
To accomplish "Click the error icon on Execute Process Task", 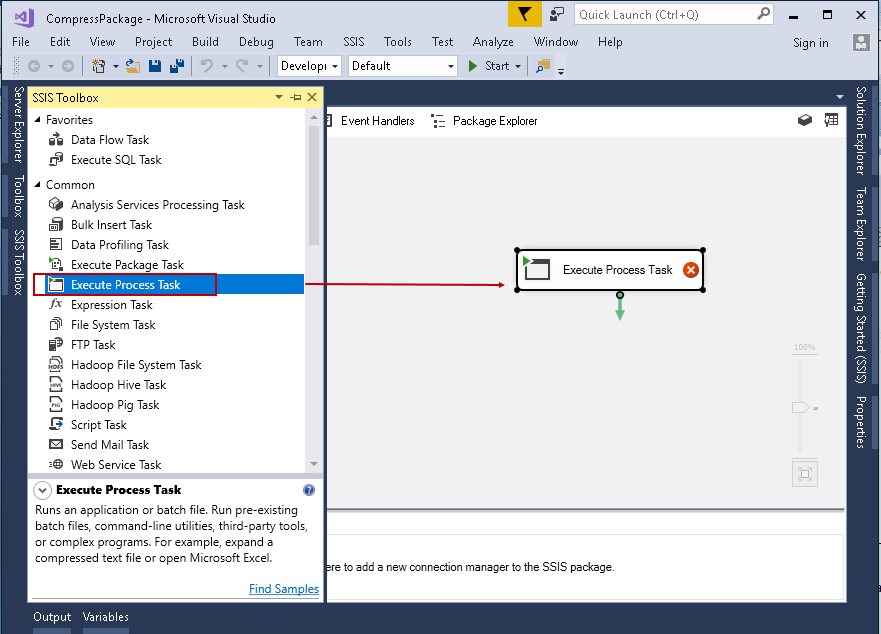I will [691, 270].
